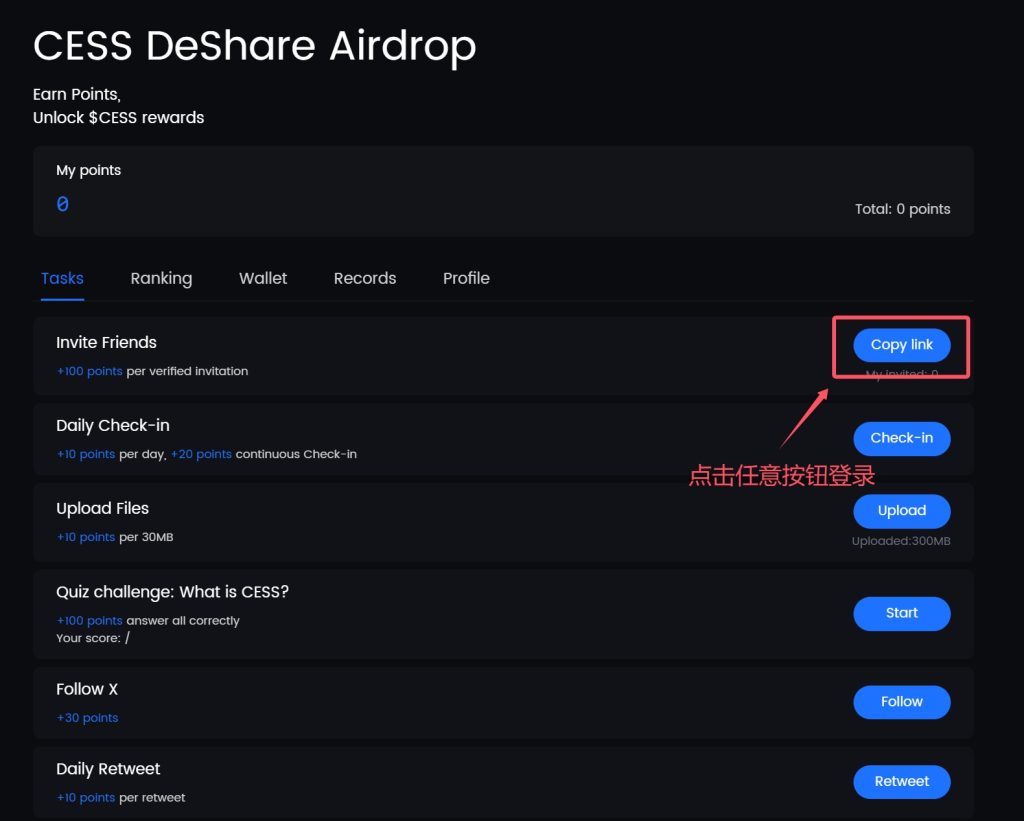Go to the Records tab
The image size is (1024, 821).
tap(365, 278)
